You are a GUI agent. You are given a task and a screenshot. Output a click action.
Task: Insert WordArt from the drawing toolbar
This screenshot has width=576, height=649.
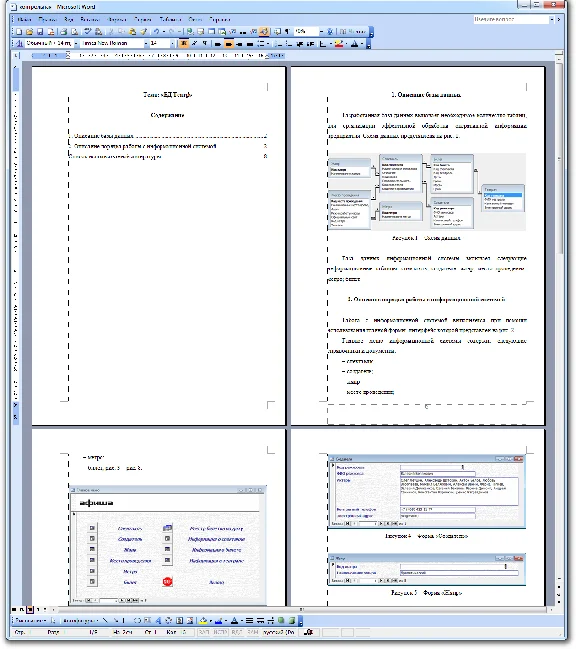click(x=158, y=620)
